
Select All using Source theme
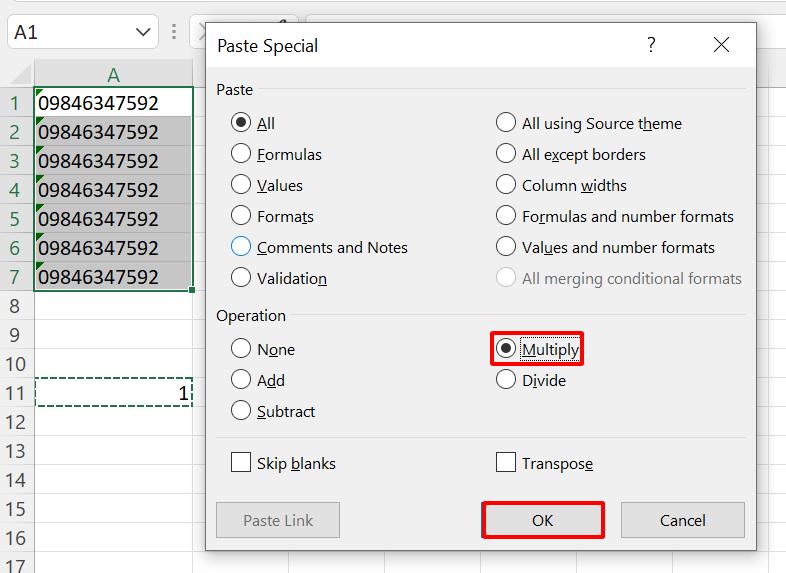point(506,123)
